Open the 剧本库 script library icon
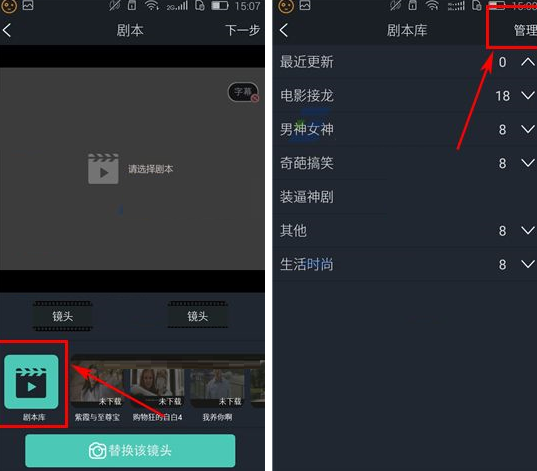Screen dimensions: 537x471 (31, 382)
